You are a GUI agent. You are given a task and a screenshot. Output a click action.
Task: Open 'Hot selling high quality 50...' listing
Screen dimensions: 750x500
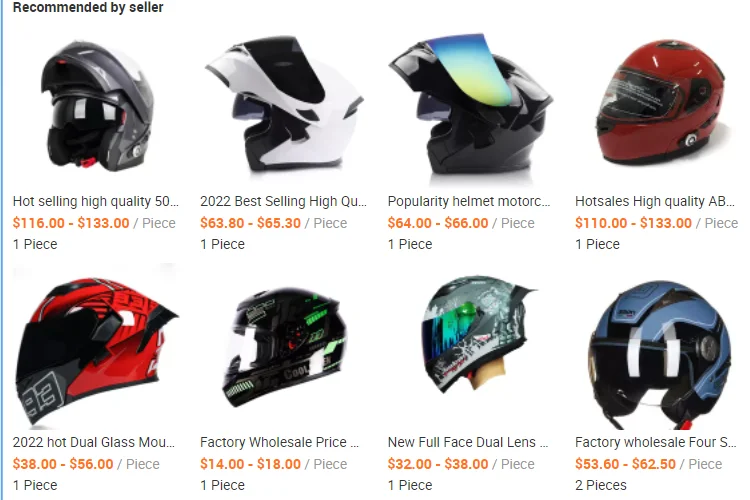96,201
